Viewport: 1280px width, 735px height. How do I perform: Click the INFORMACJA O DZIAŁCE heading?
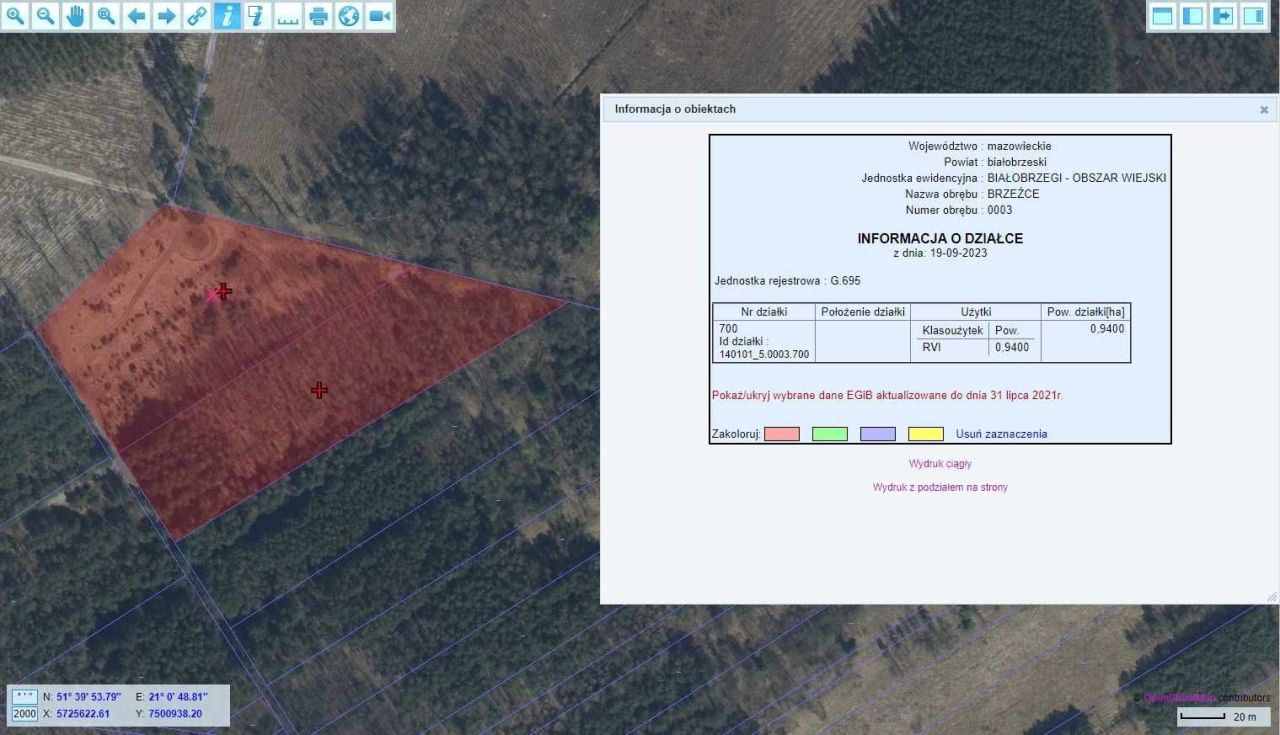[x=940, y=239]
